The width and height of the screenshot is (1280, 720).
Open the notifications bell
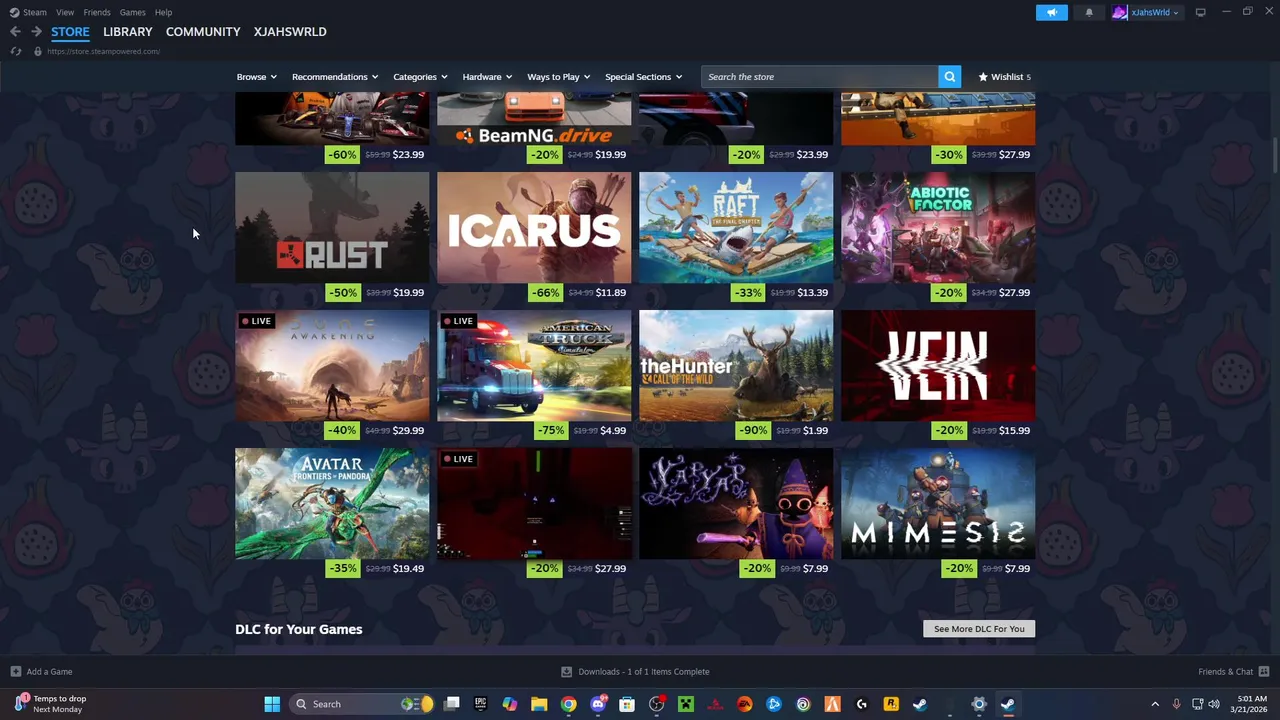click(x=1089, y=12)
